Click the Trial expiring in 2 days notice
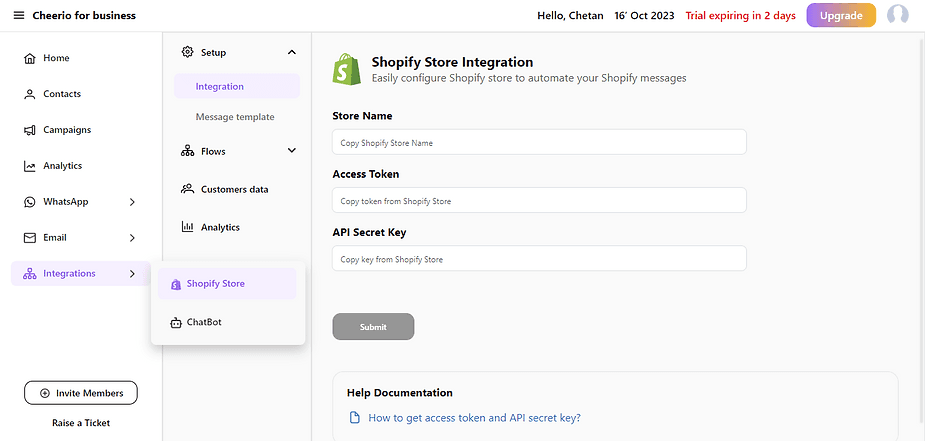Screen dimensions: 925x441 (740, 16)
